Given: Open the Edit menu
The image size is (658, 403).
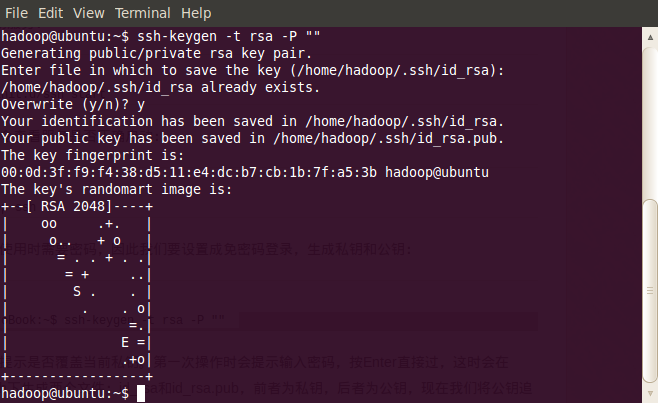Looking at the screenshot, I should [50, 13].
